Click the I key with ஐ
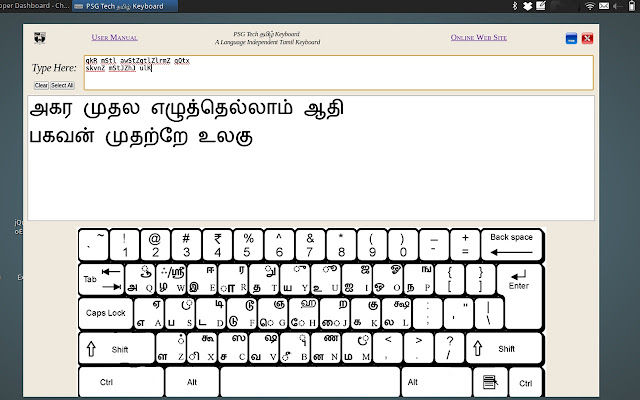This screenshot has height=400, width=640. click(x=357, y=280)
